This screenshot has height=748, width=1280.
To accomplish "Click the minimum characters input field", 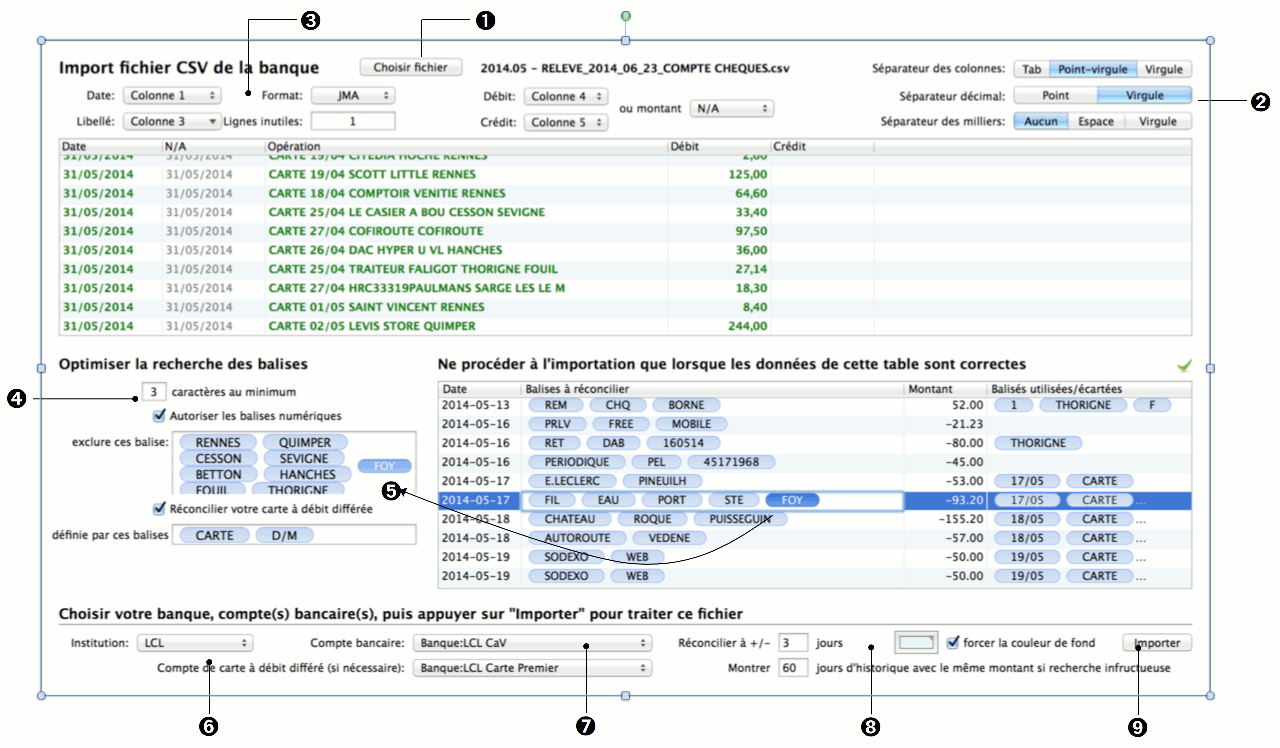I will click(x=154, y=392).
